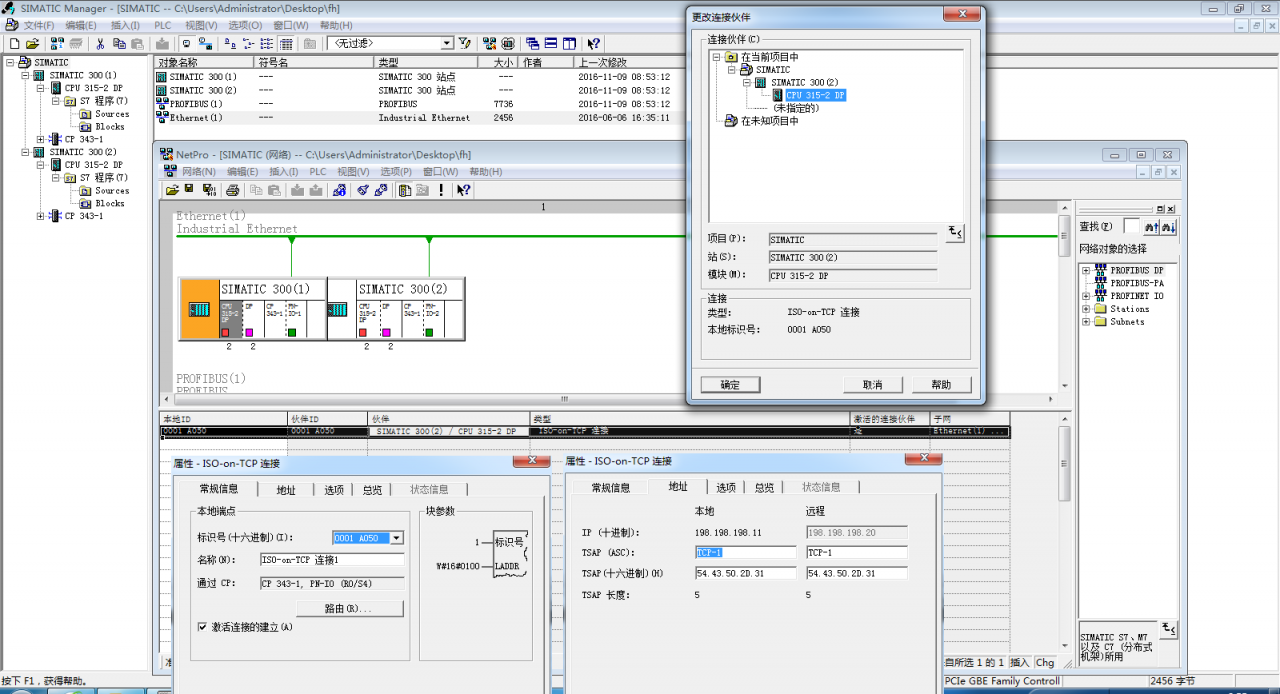Click the Open icon in NetPro toolbar

172,190
